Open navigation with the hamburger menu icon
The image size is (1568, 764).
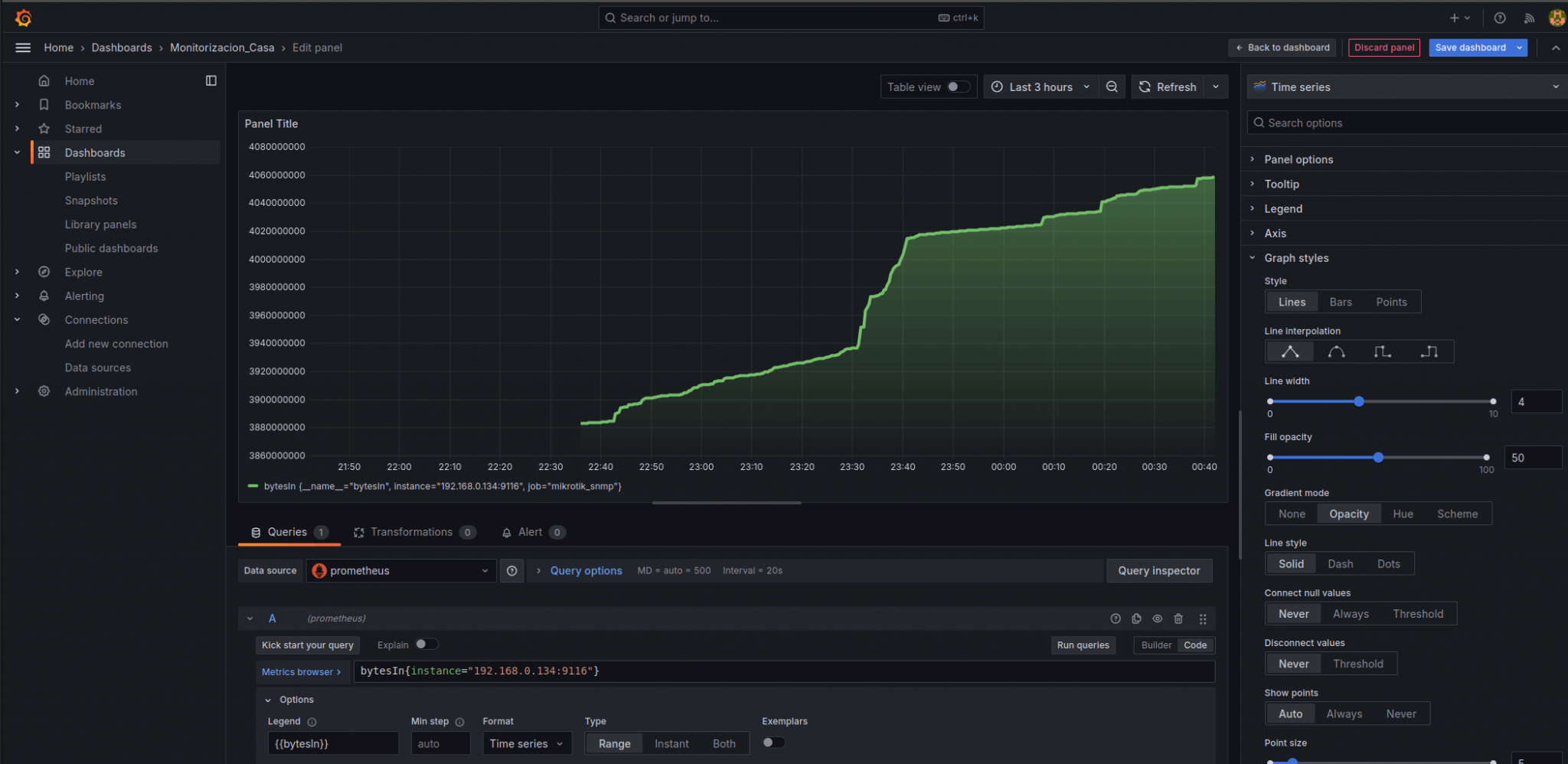pos(23,47)
